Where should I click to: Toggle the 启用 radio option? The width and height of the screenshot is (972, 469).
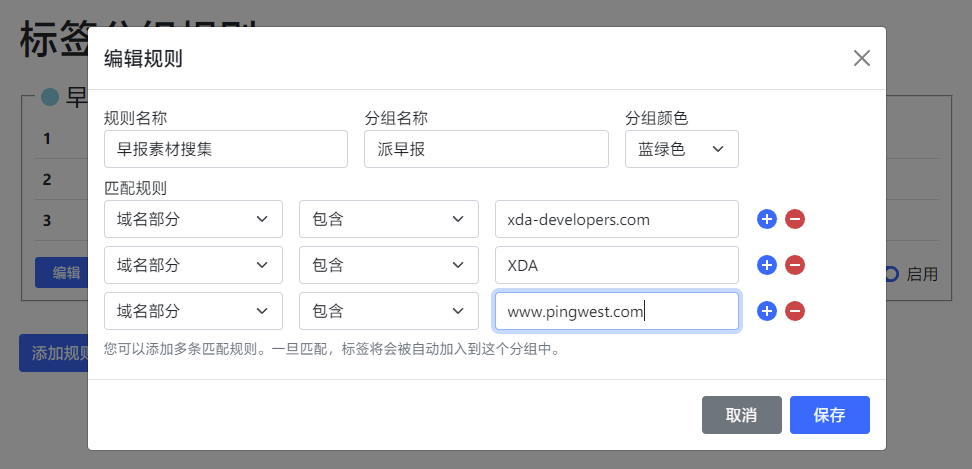tap(891, 273)
